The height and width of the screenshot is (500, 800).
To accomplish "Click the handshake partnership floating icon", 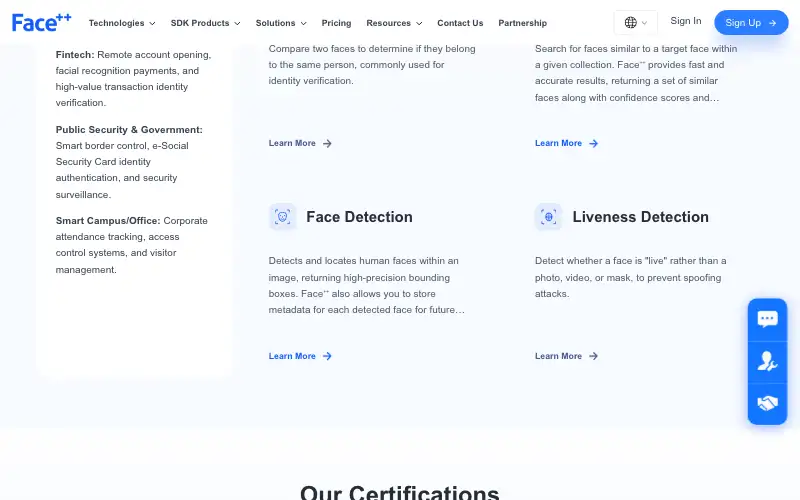I will tap(767, 404).
